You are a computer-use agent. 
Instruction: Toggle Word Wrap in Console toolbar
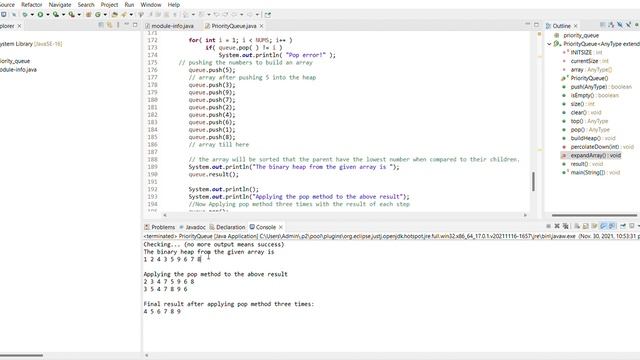click(595, 226)
